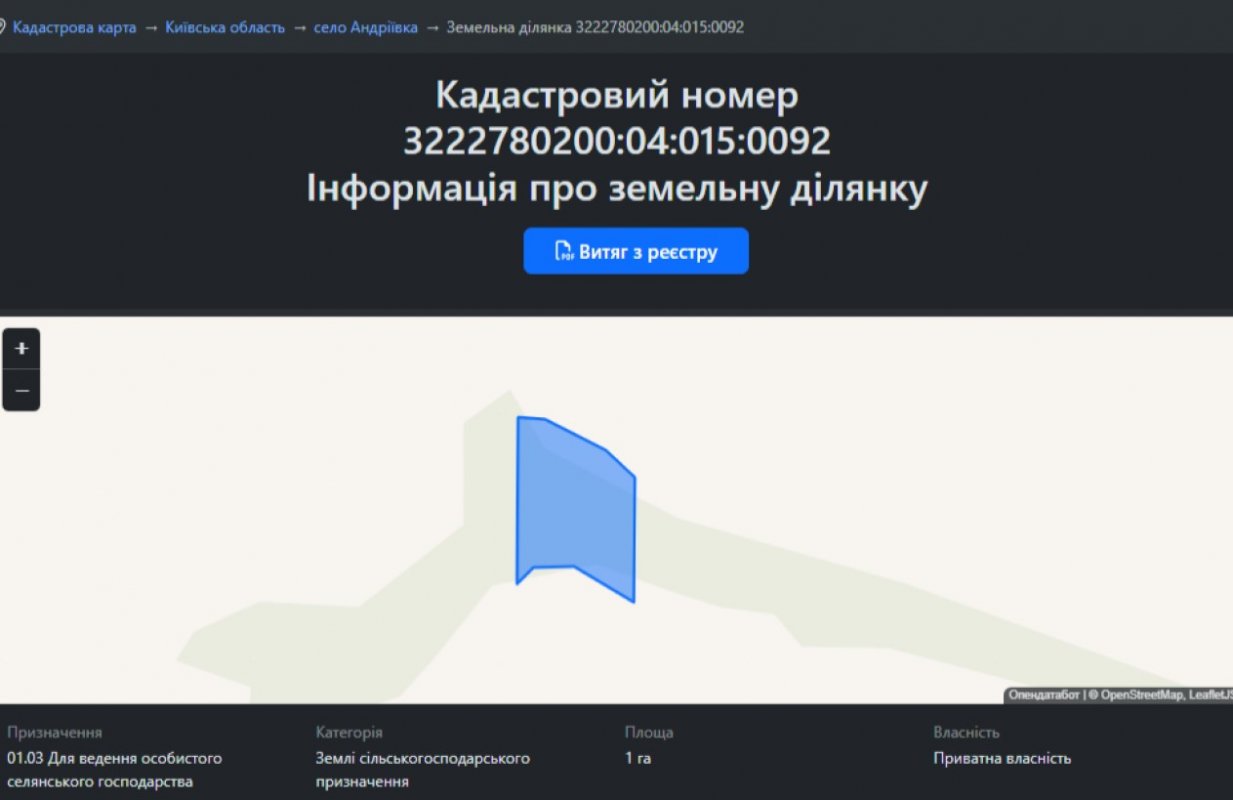
Task: Click the cadastral number 3222780200:04:015:0092 heading
Action: point(617,141)
